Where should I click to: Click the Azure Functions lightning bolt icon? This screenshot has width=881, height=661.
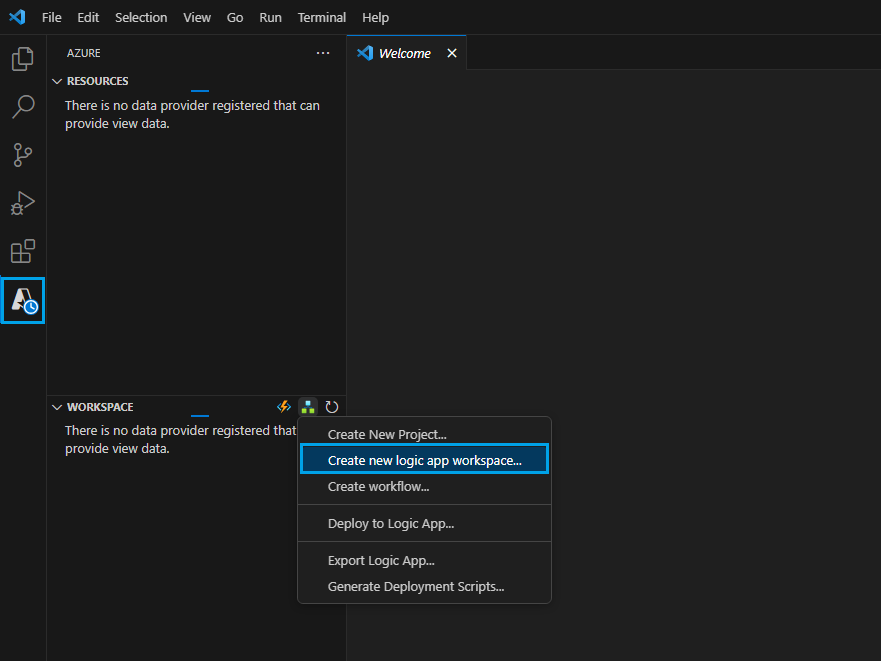click(x=284, y=406)
